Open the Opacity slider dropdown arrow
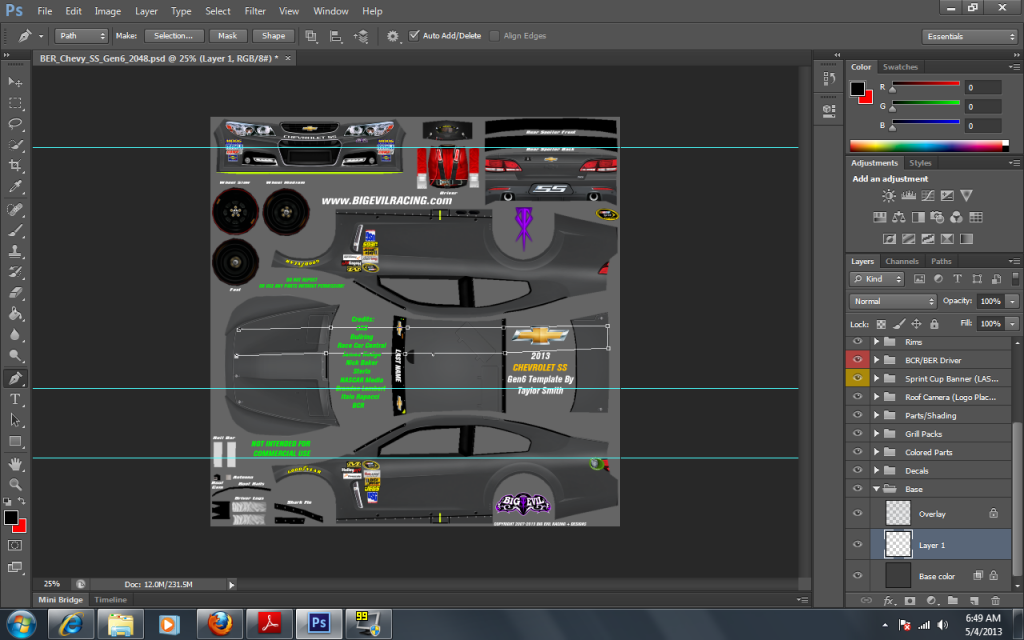 pyautogui.click(x=1012, y=301)
